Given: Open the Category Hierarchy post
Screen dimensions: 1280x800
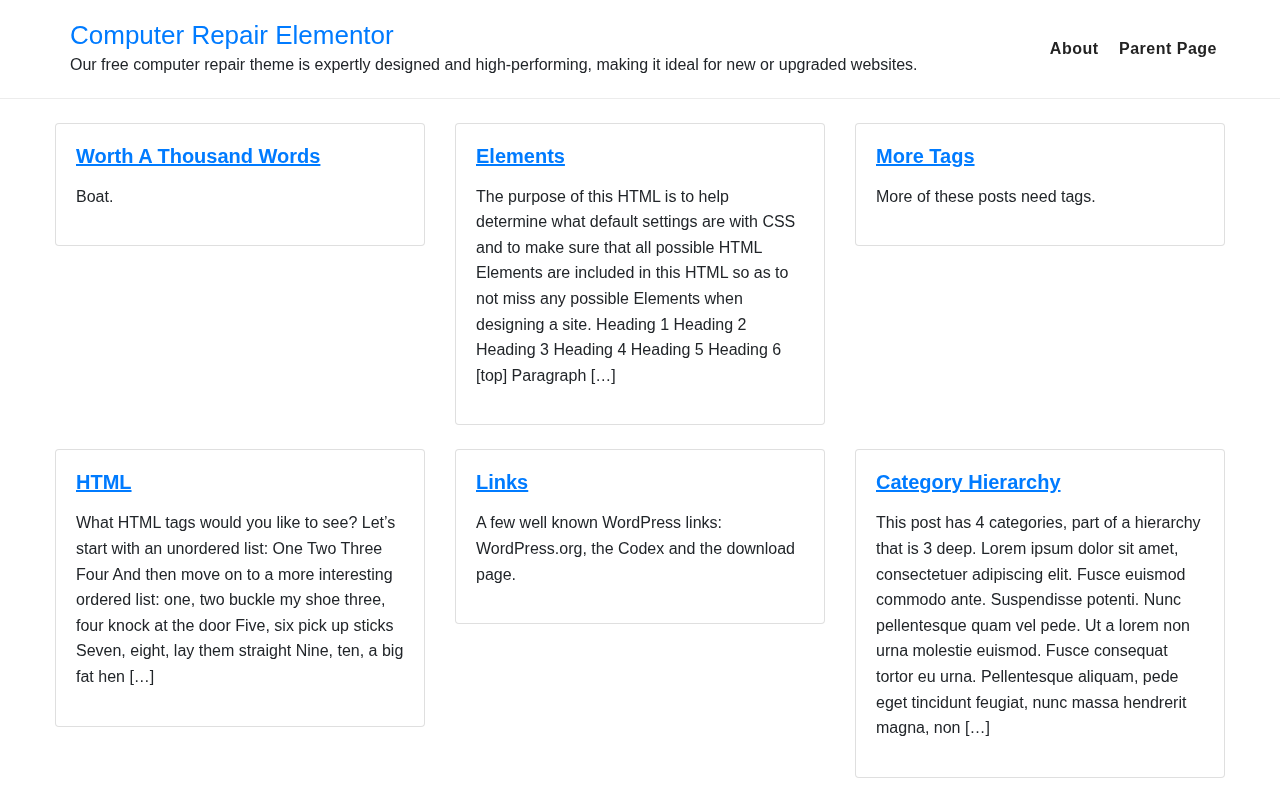Looking at the screenshot, I should 968,482.
